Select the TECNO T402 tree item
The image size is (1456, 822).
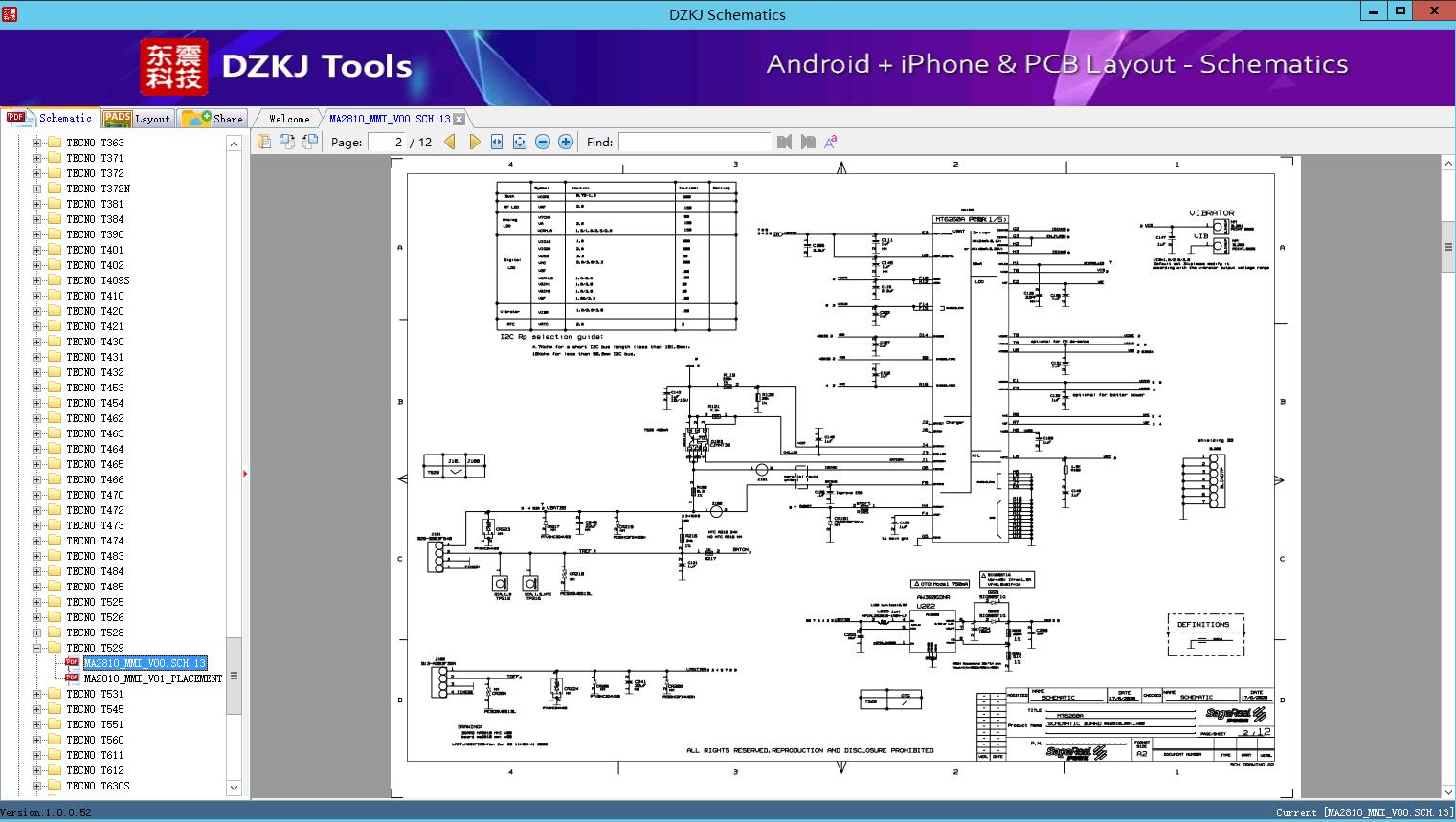(x=95, y=265)
